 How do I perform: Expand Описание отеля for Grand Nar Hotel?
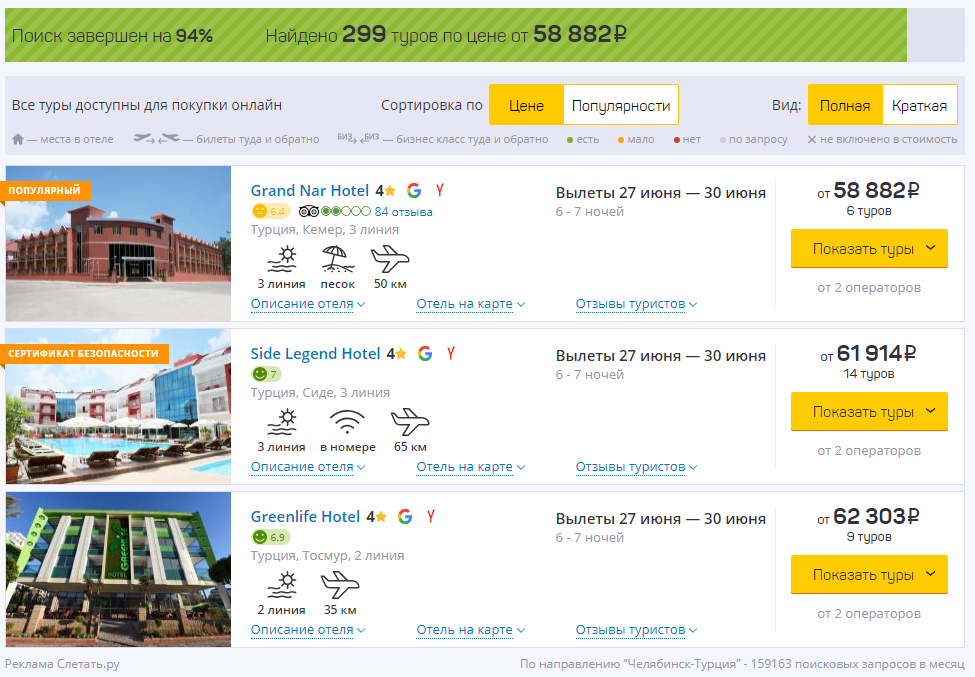point(308,304)
